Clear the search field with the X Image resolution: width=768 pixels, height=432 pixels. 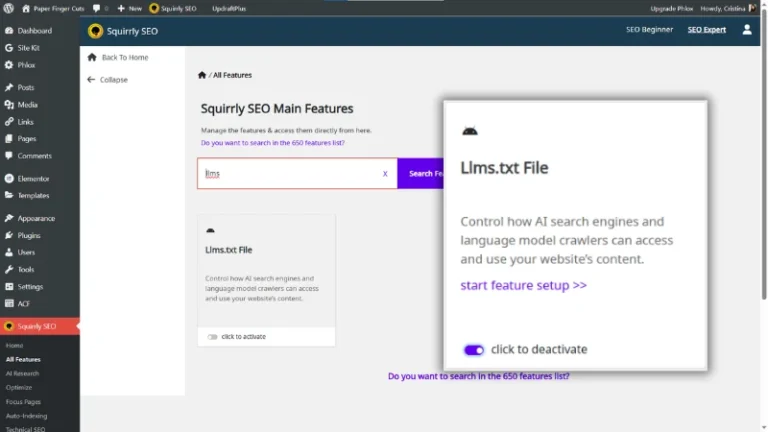385,173
